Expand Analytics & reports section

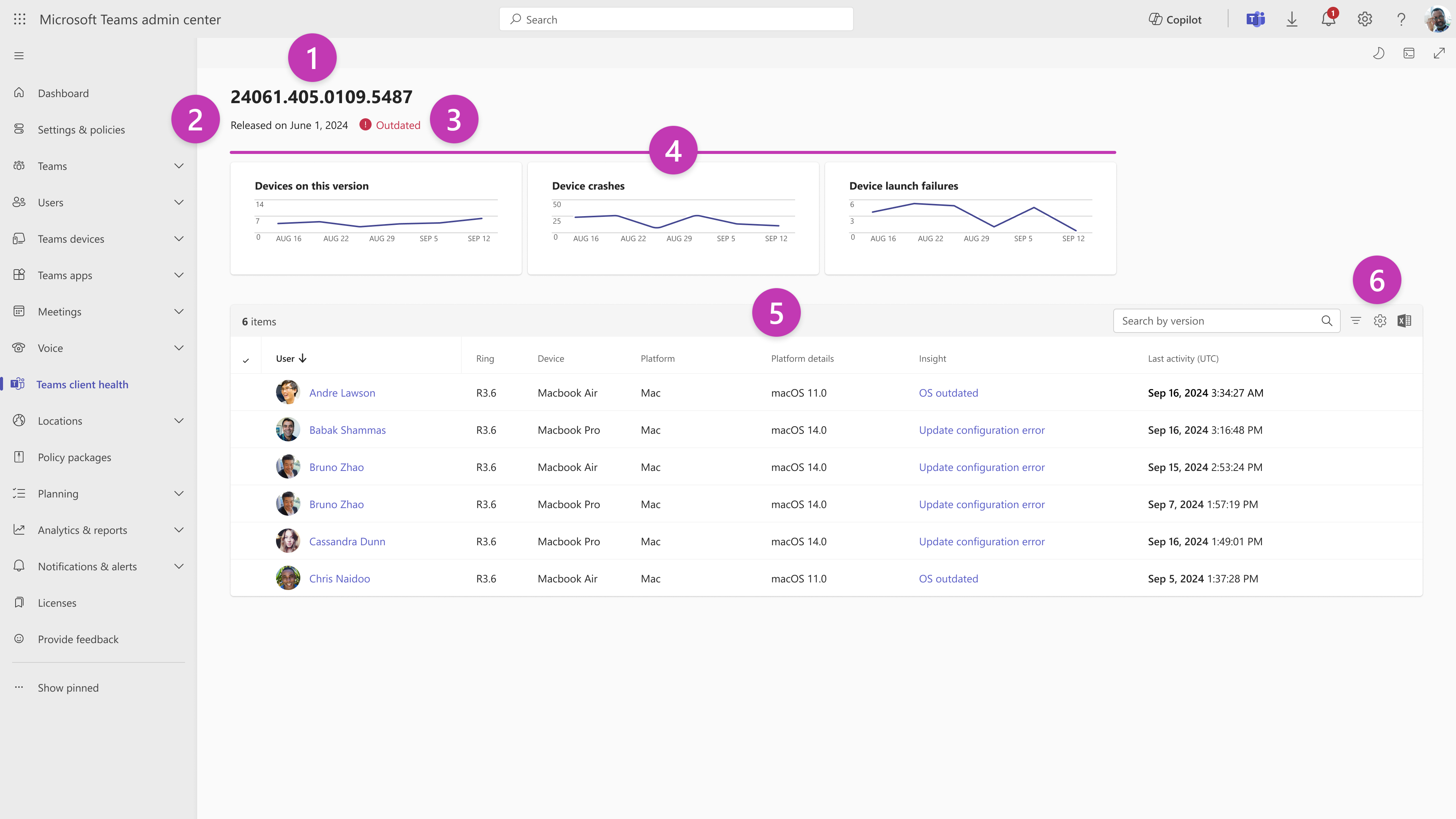(179, 530)
